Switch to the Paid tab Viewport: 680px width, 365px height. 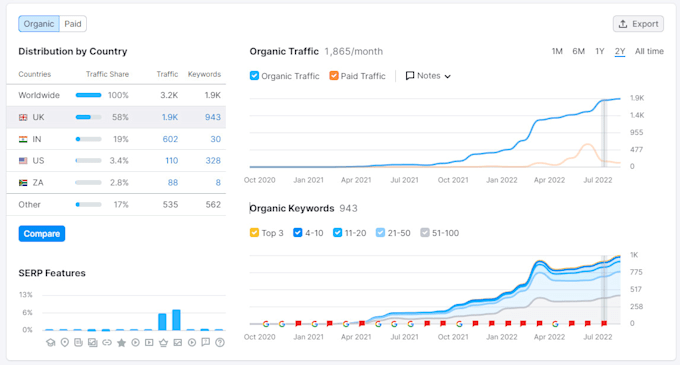73,24
